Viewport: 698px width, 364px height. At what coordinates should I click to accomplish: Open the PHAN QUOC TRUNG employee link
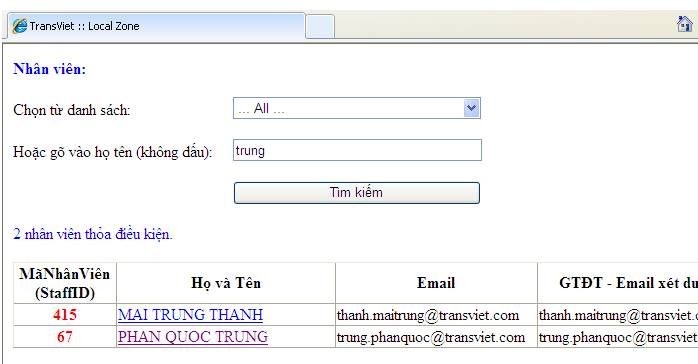(x=193, y=337)
